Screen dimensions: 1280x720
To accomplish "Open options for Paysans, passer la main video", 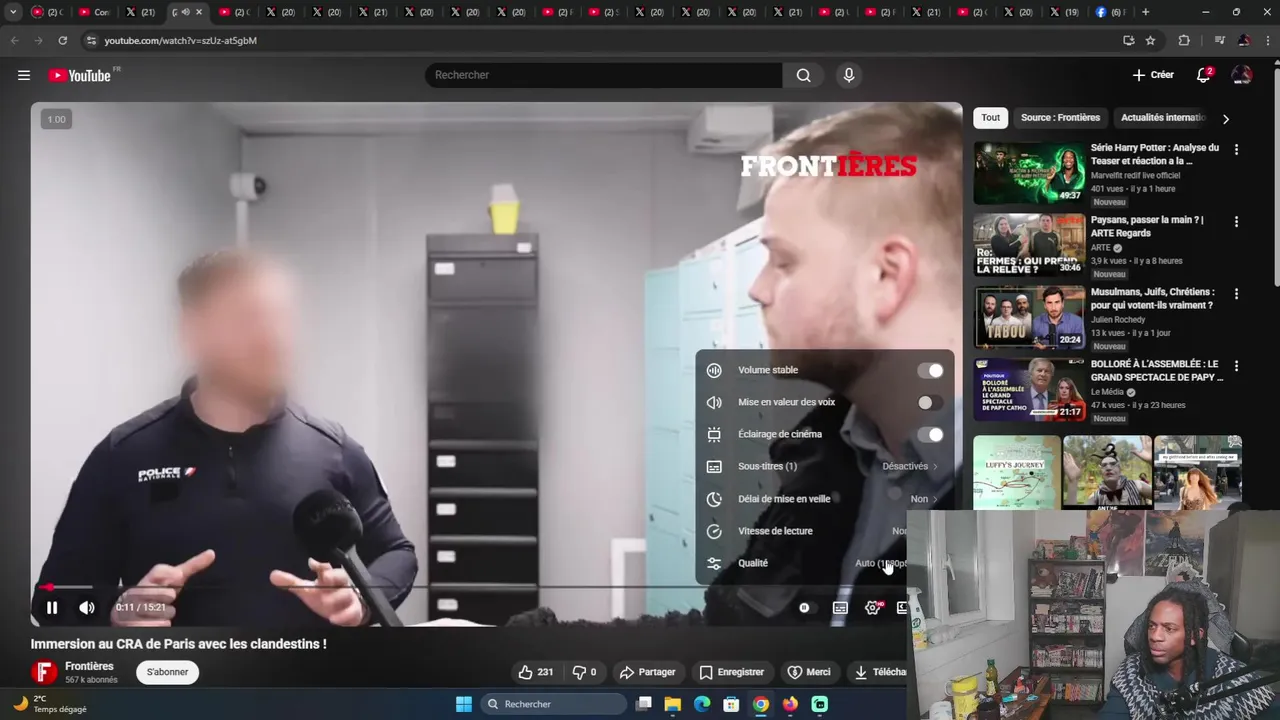I will pyautogui.click(x=1236, y=222).
